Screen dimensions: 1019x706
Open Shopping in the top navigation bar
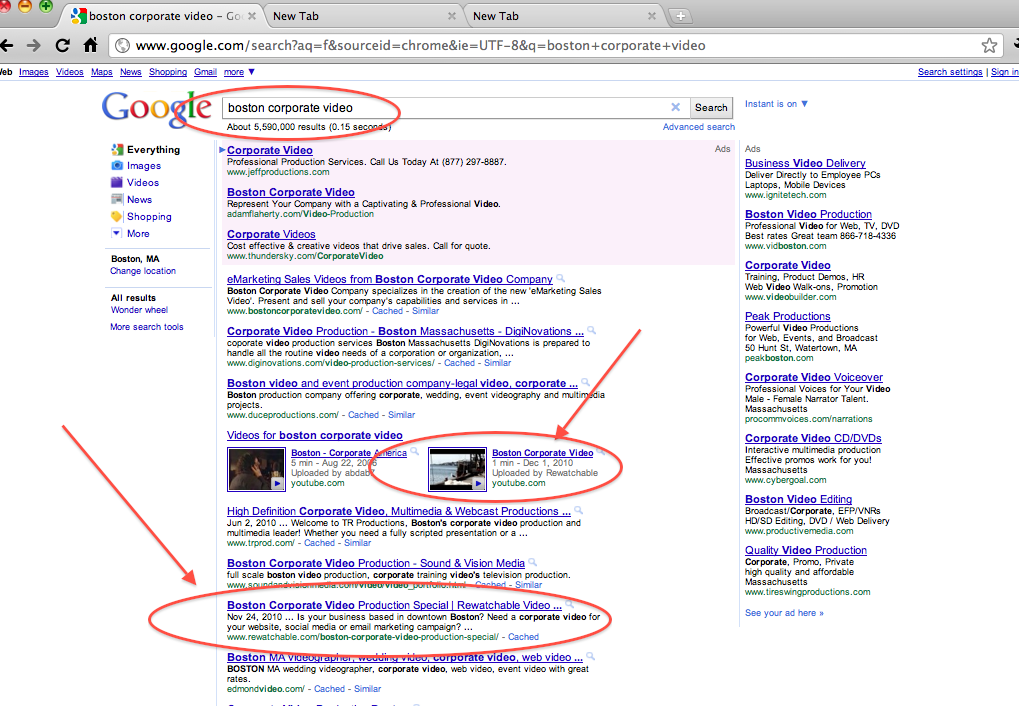click(x=168, y=72)
